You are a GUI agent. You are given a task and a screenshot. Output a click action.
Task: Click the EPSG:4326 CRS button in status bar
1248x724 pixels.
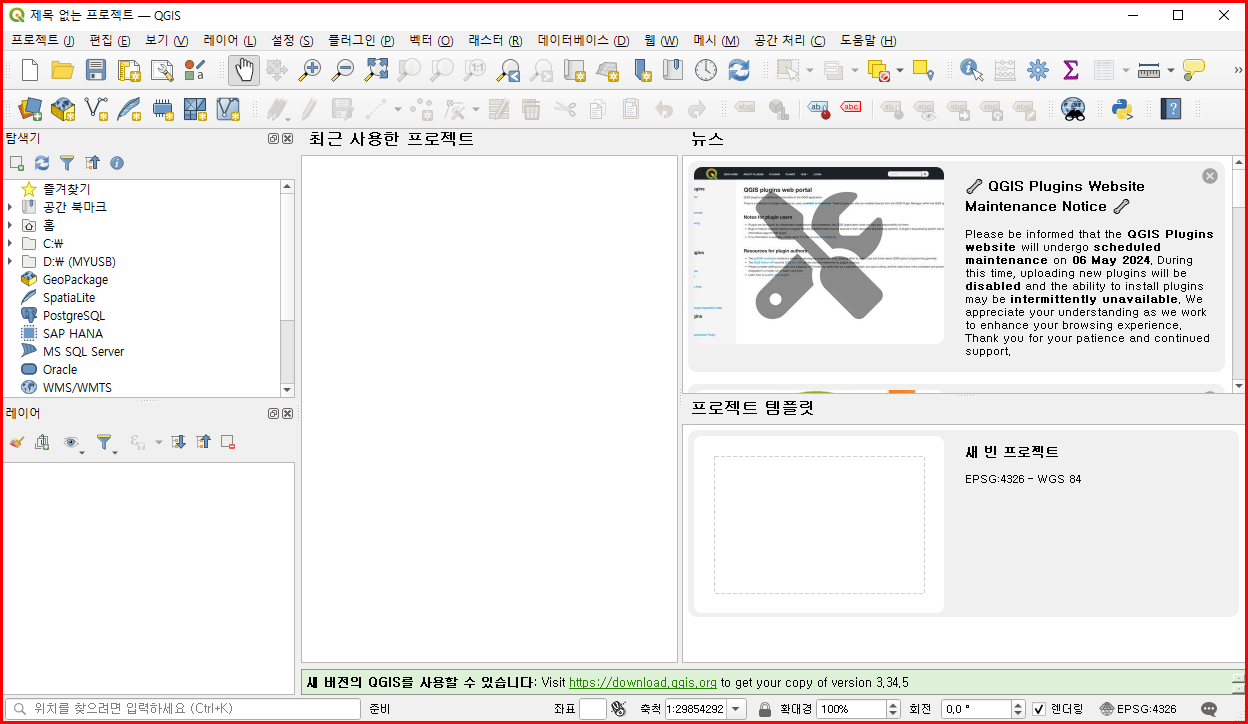pyautogui.click(x=1138, y=709)
